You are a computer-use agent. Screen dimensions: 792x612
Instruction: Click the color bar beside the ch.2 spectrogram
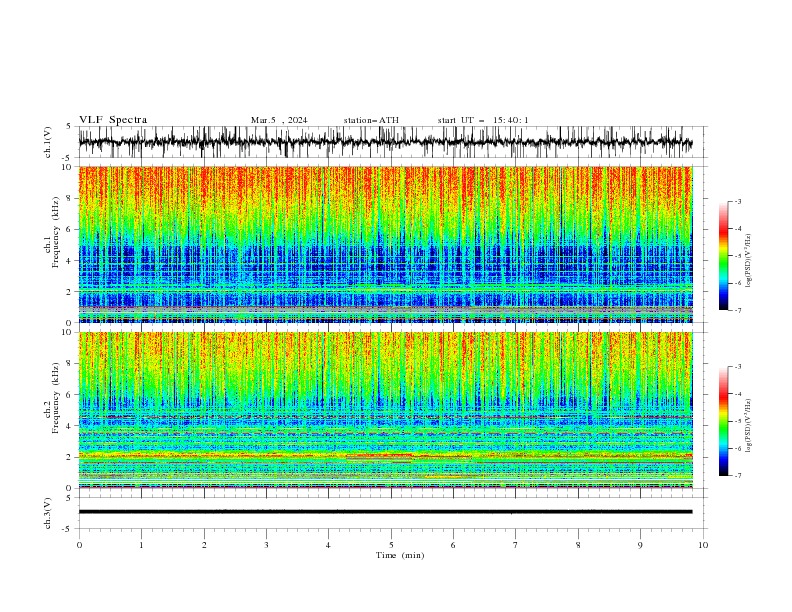[723, 421]
